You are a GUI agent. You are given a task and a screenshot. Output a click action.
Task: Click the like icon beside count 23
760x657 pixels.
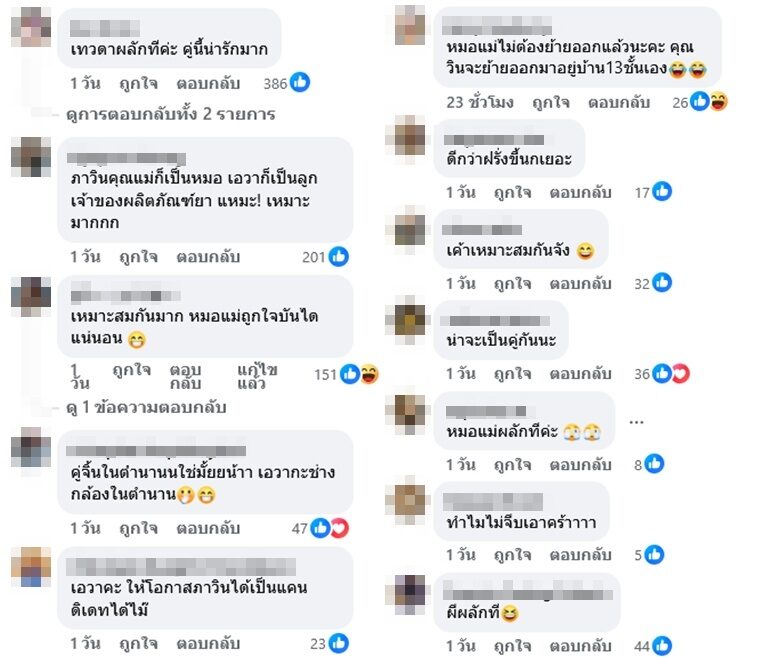click(x=338, y=643)
